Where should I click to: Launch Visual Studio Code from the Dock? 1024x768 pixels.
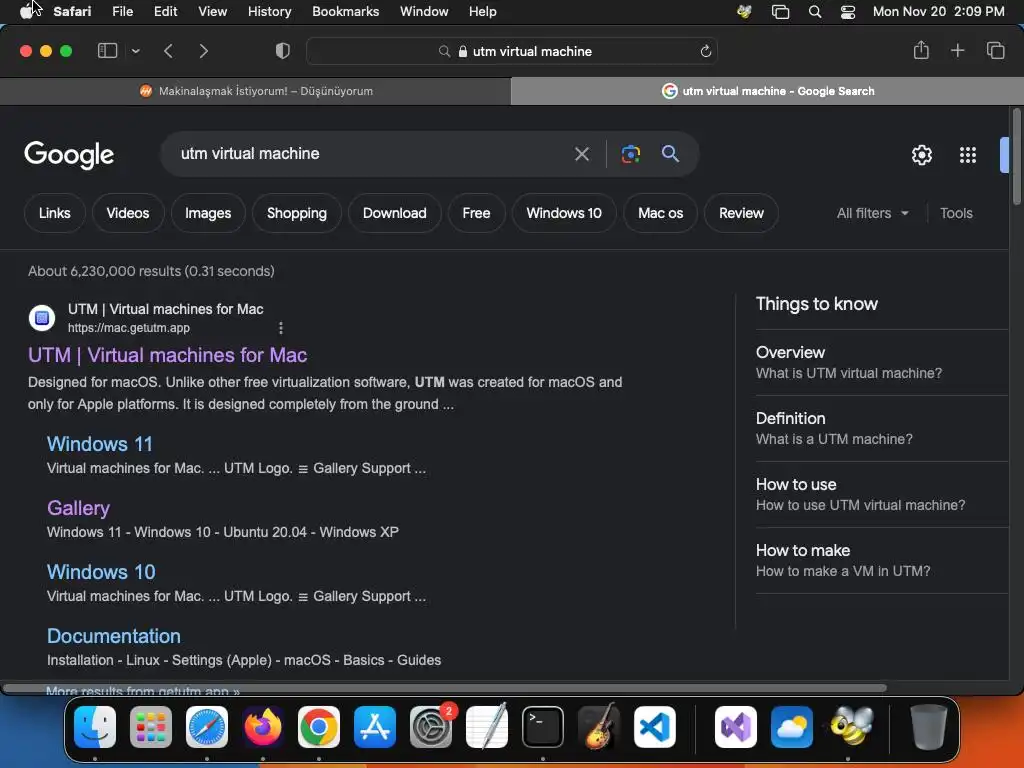654,726
